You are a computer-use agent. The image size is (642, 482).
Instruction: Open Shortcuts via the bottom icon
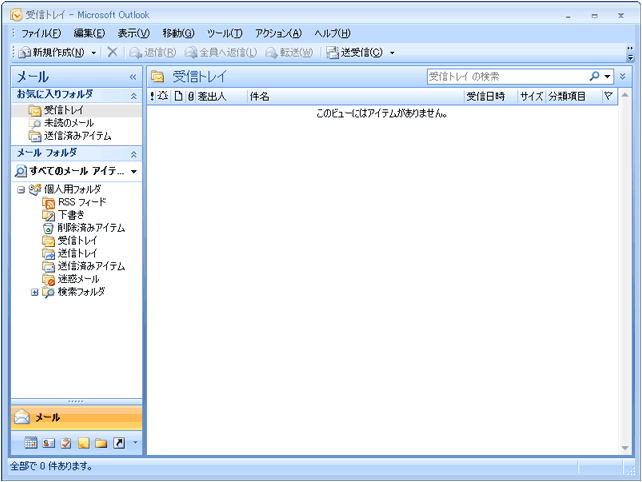point(119,443)
